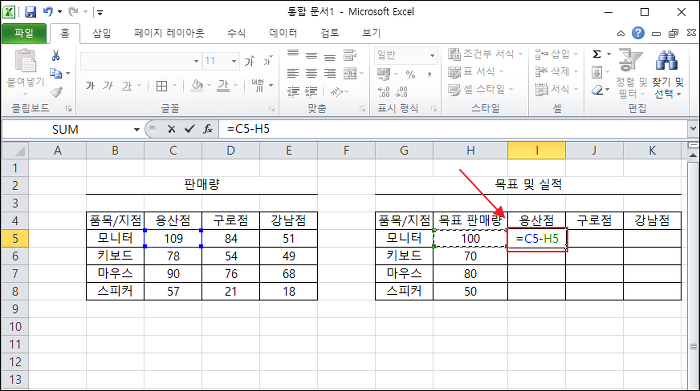Open the 셀 스타일 cell styles menu
700x391 pixels.
click(481, 89)
